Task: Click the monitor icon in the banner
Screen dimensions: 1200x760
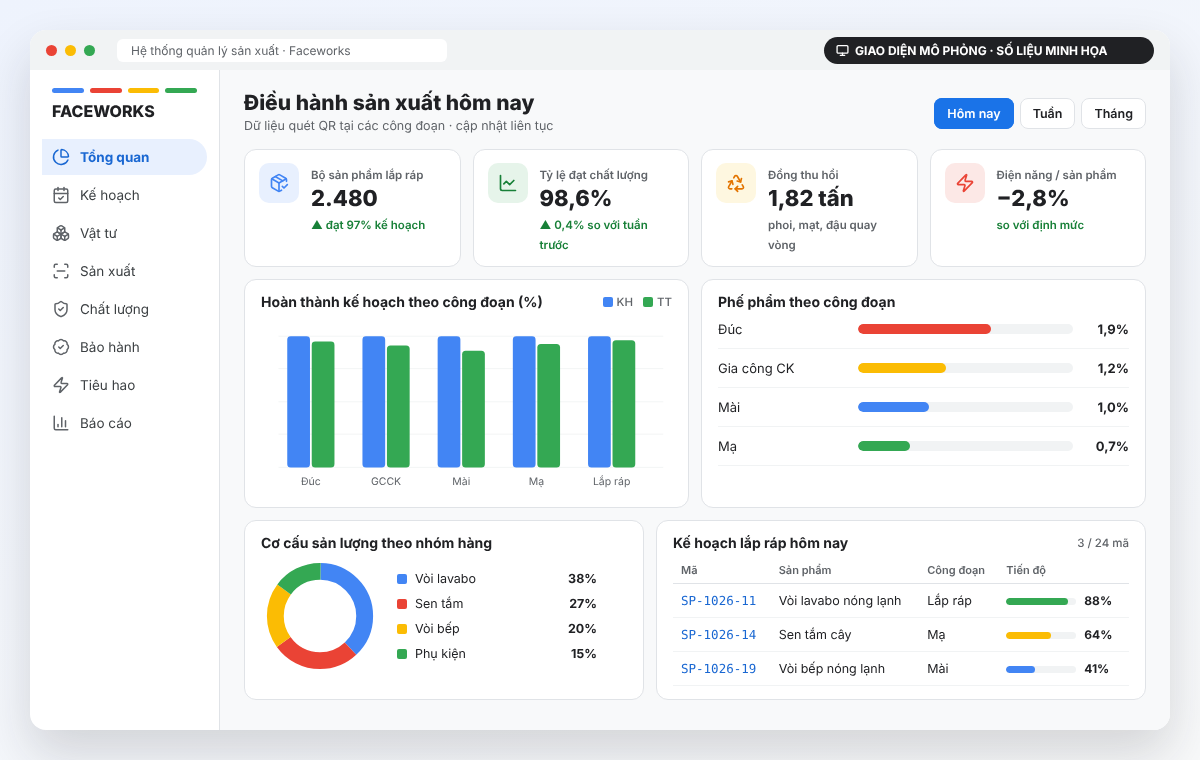Action: [842, 50]
